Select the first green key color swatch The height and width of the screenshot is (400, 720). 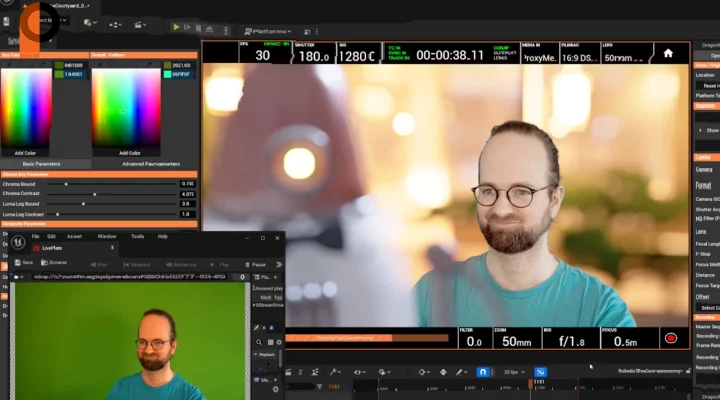click(59, 65)
